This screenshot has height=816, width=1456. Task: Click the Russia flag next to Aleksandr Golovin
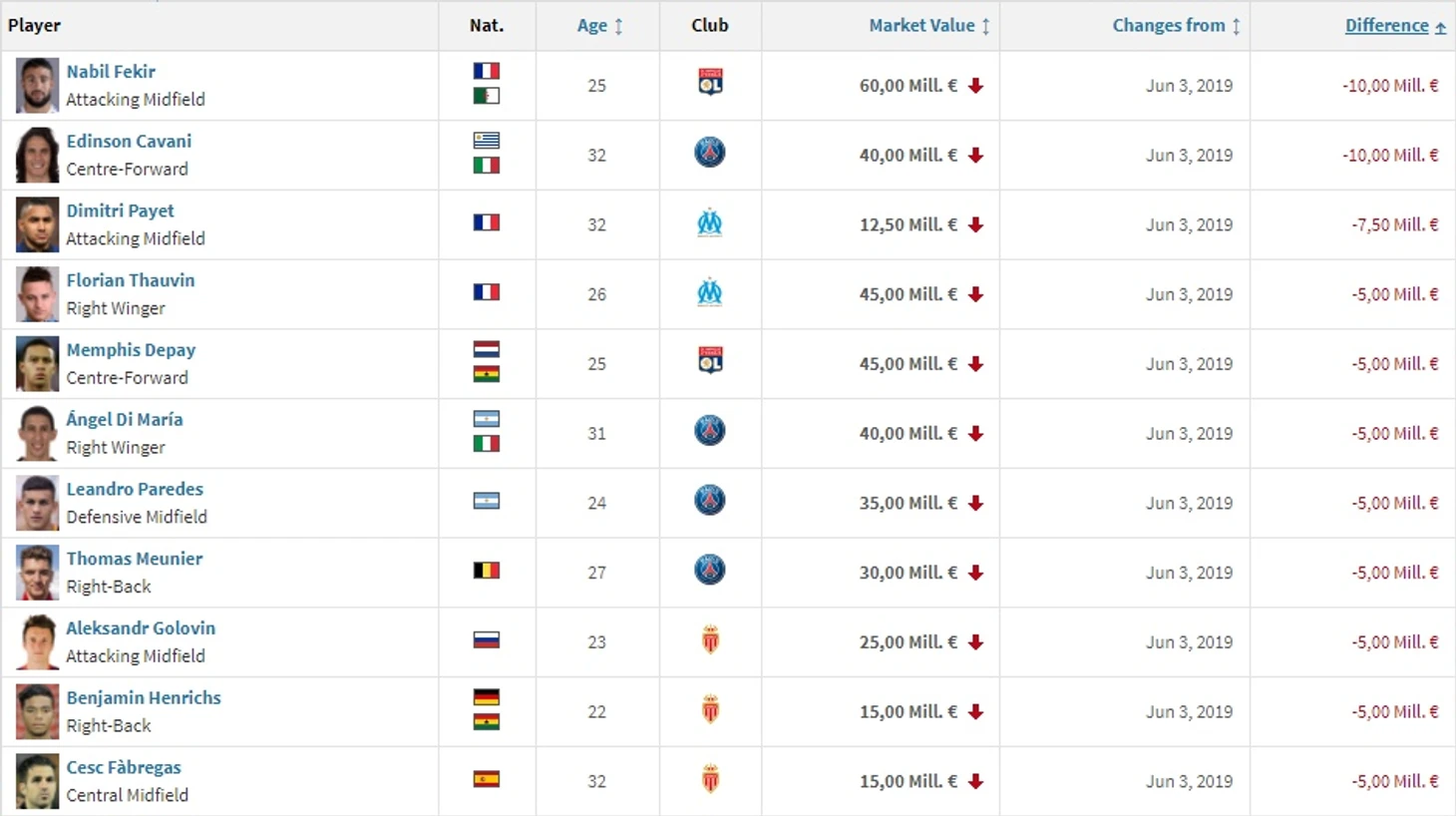click(487, 640)
